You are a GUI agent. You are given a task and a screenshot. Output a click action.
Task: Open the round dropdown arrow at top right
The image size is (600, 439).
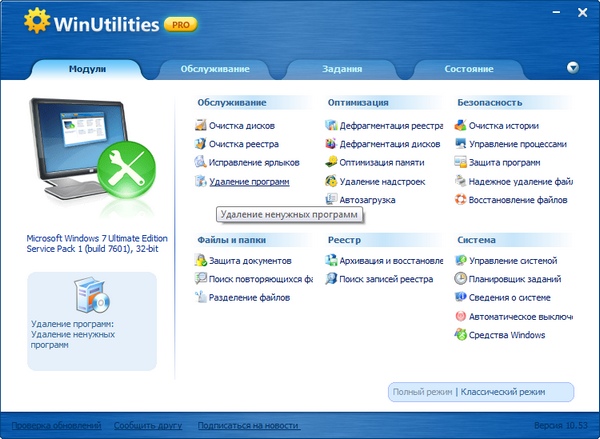[573, 68]
